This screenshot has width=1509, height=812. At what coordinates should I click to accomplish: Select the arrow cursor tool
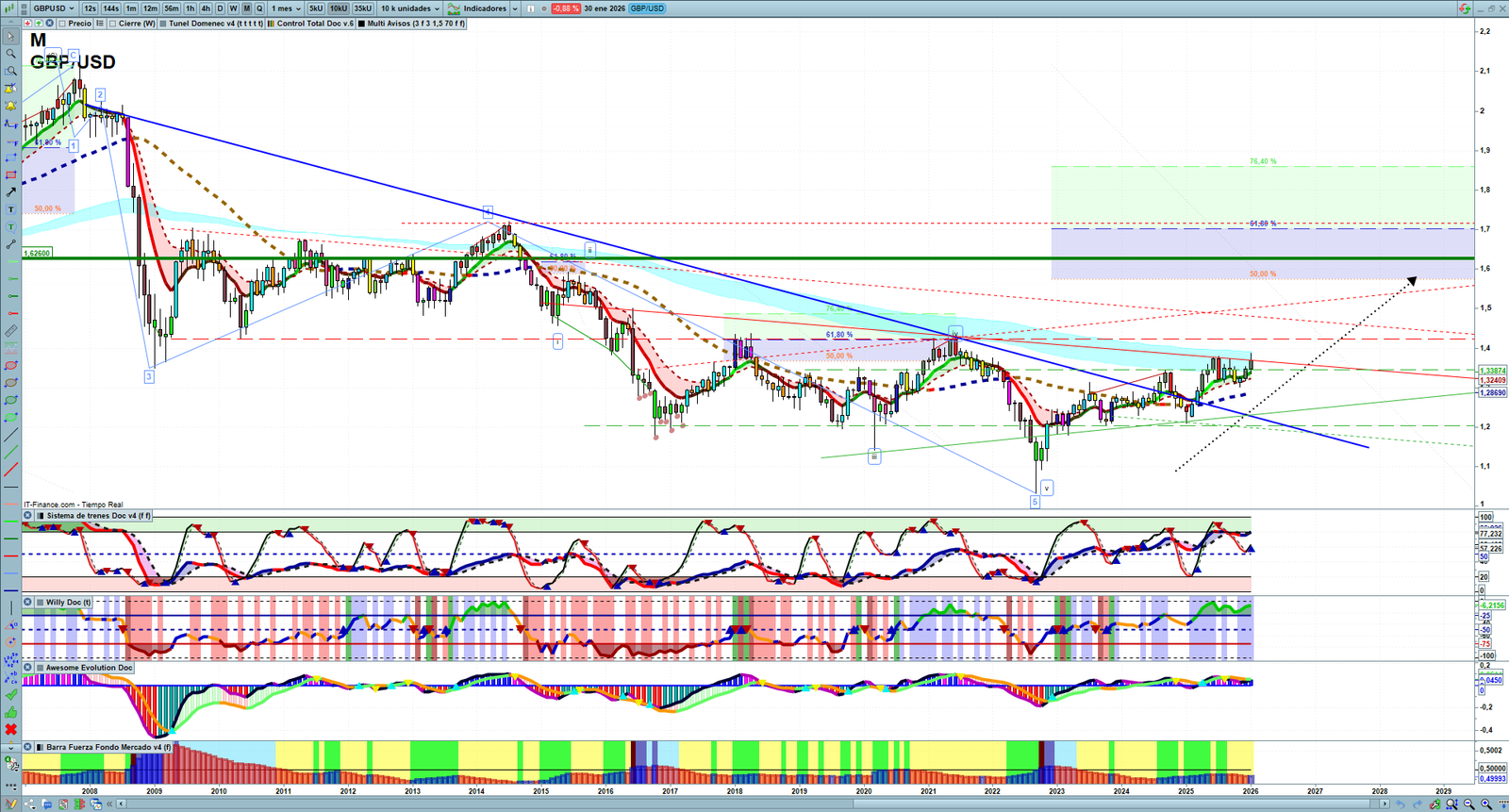pos(10,37)
